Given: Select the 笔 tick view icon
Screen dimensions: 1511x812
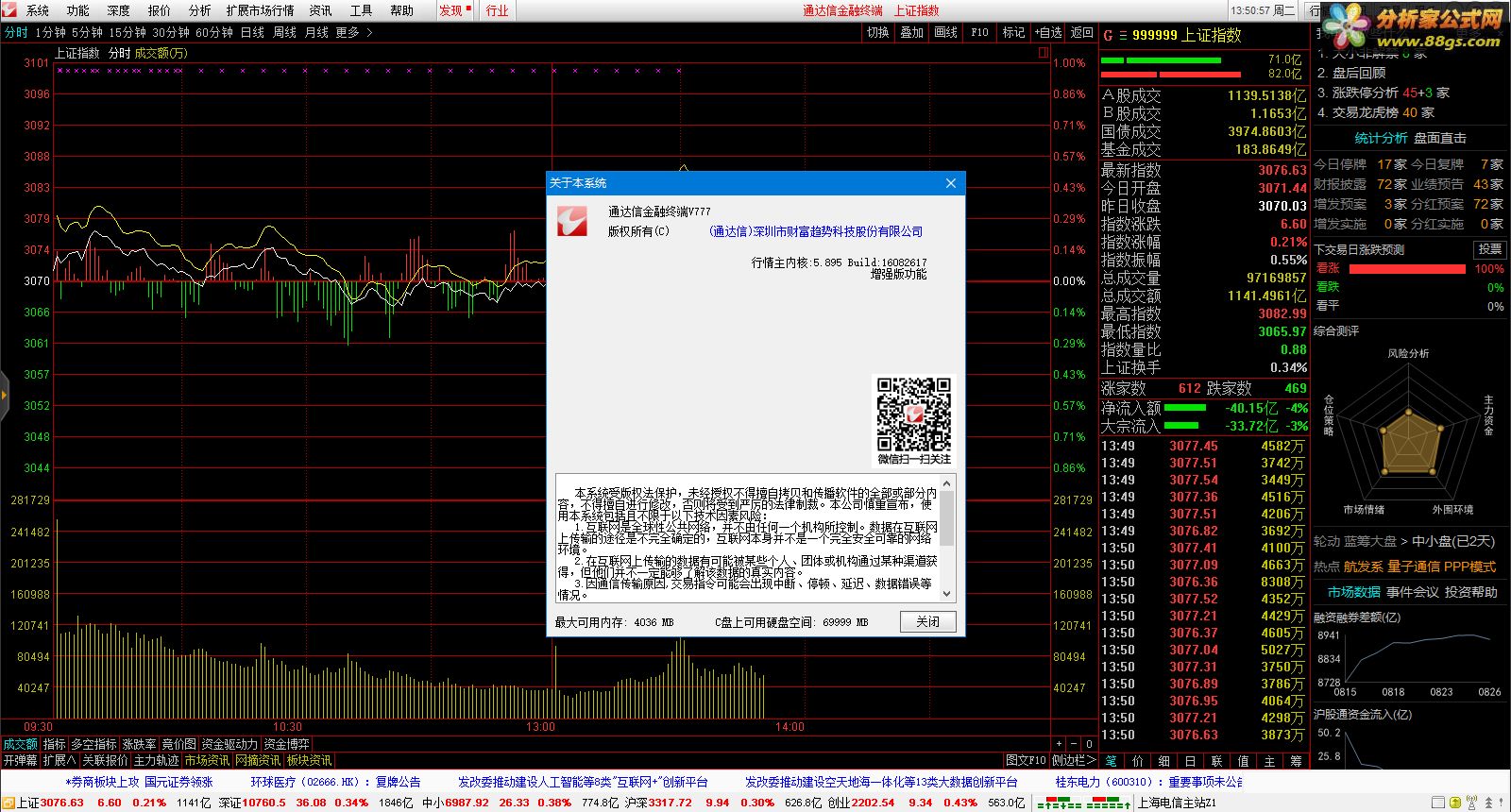Looking at the screenshot, I should [x=1112, y=760].
